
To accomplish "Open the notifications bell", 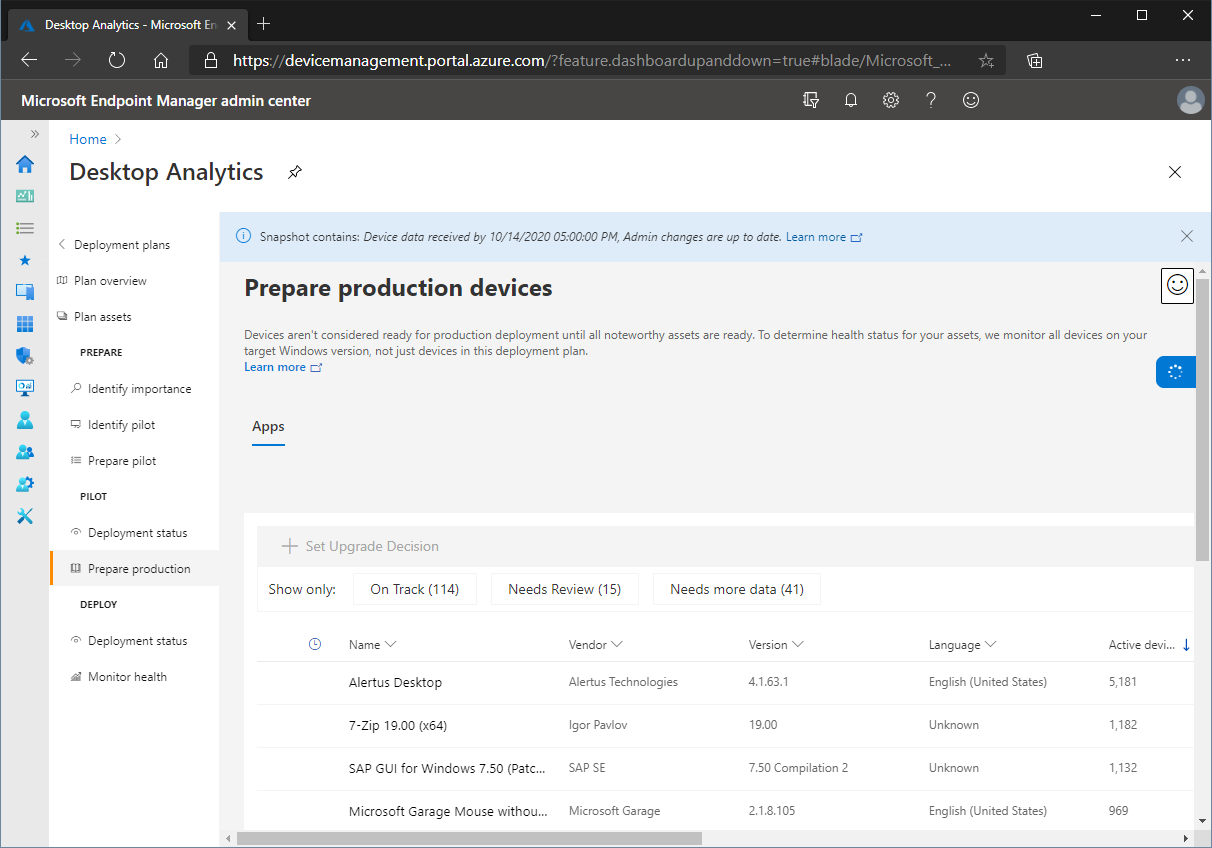I will (851, 100).
